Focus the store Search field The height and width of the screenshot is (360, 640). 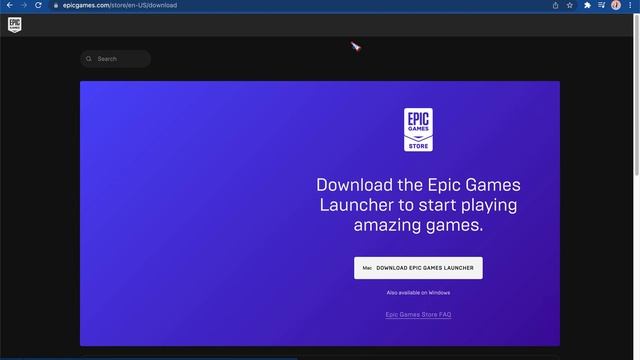pos(116,59)
